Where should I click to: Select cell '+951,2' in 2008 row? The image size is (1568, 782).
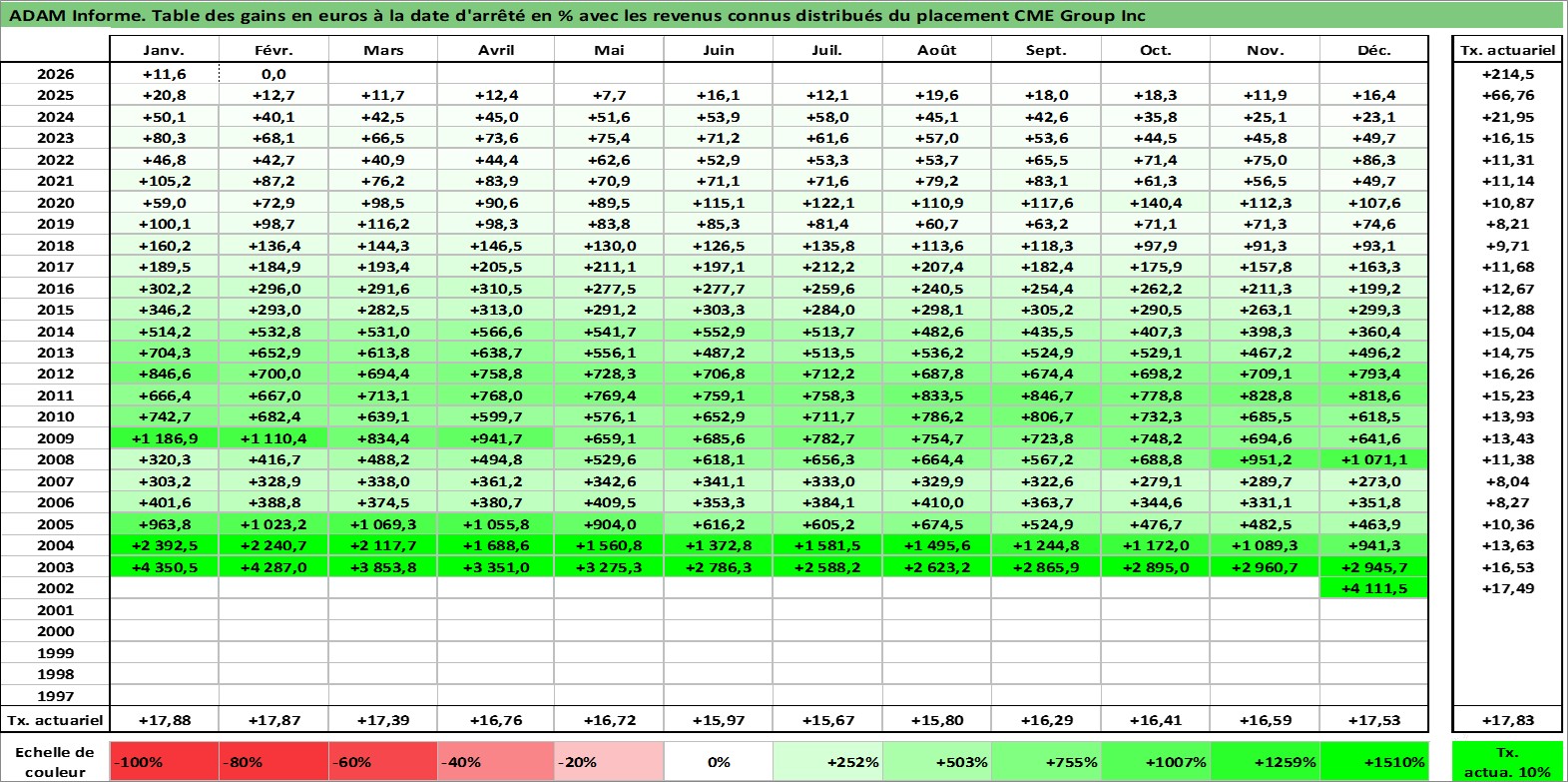1265,459
